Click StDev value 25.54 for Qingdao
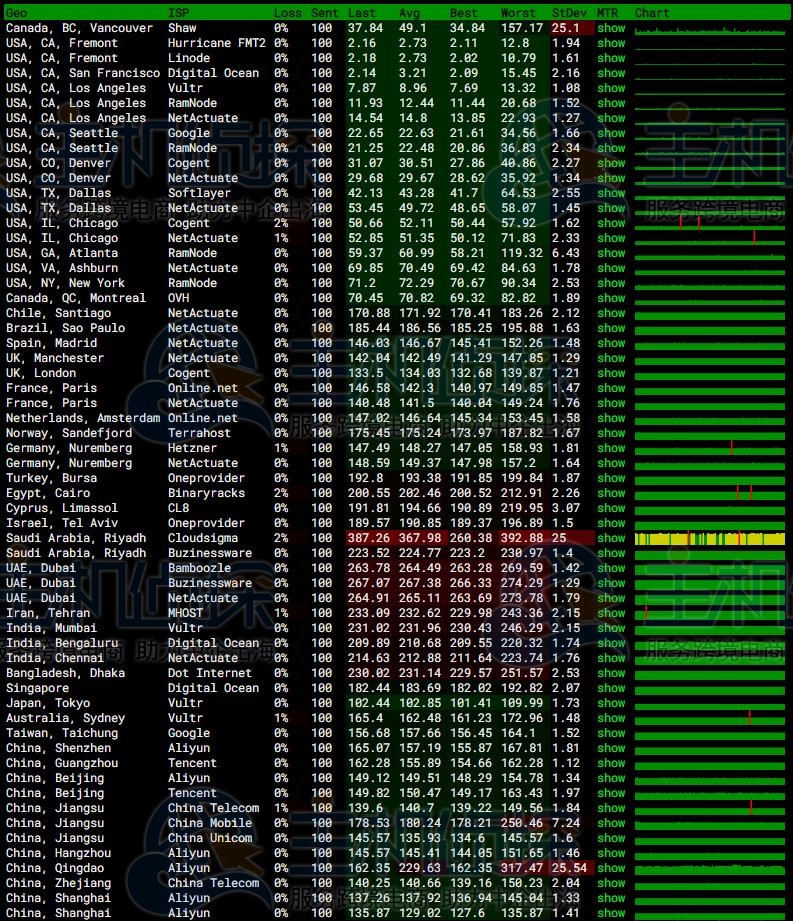This screenshot has width=793, height=921. (569, 868)
